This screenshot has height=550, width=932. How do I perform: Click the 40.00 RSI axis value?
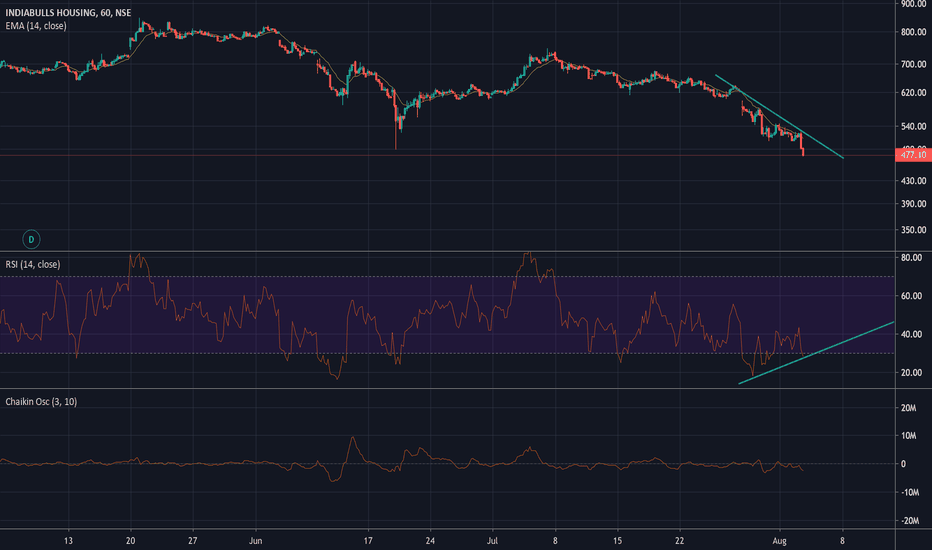point(912,334)
